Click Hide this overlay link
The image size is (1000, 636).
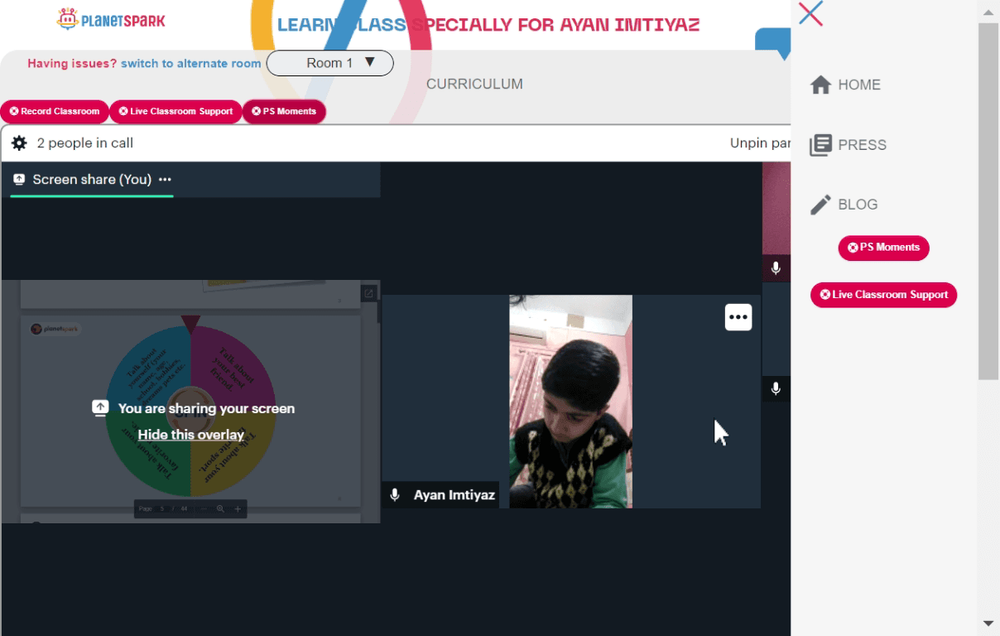click(191, 434)
